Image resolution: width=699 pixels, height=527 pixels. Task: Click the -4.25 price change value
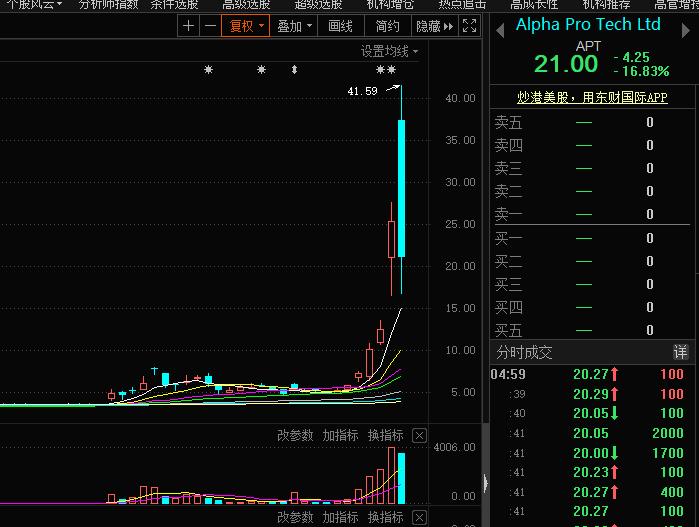coord(632,58)
